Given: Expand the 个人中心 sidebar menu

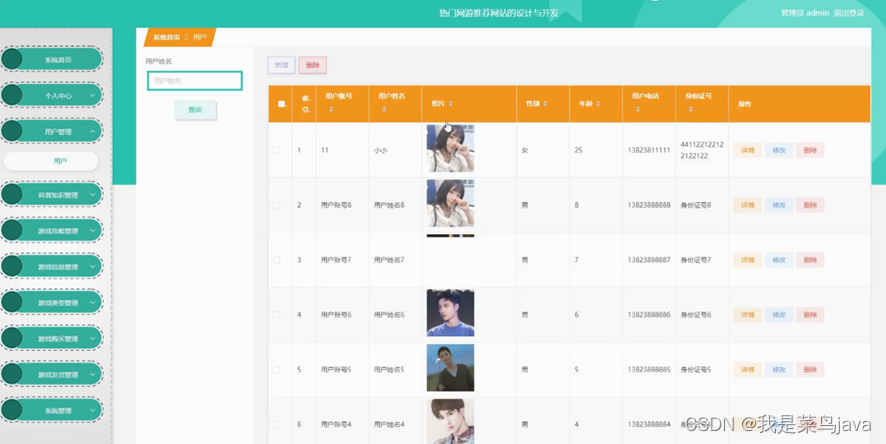Looking at the screenshot, I should [x=52, y=95].
